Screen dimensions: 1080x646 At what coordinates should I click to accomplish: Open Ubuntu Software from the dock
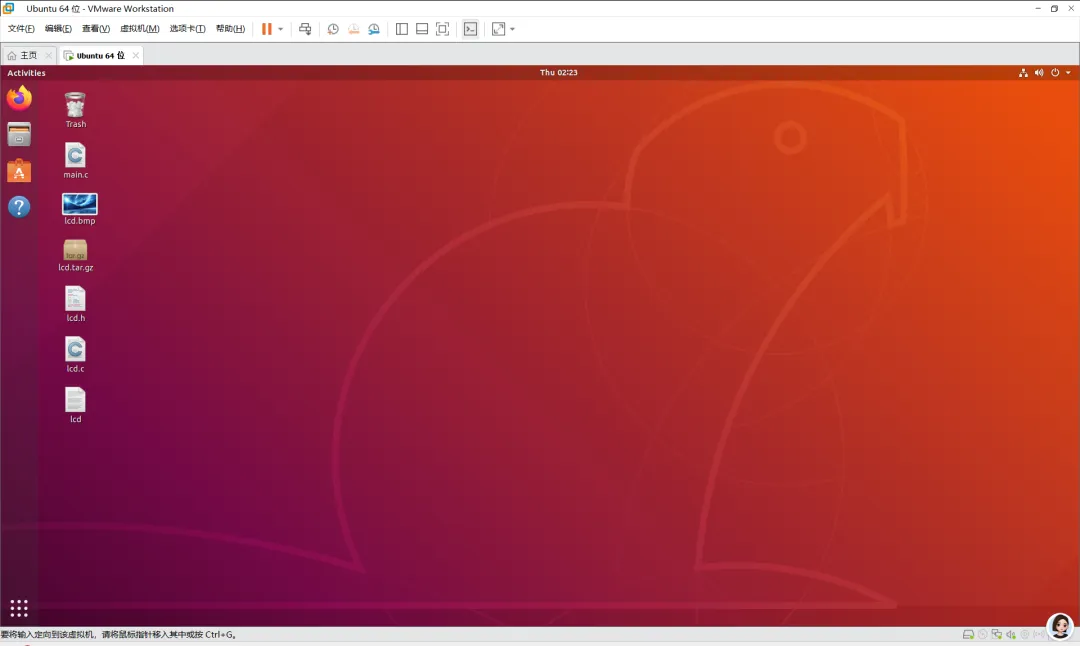pos(19,170)
